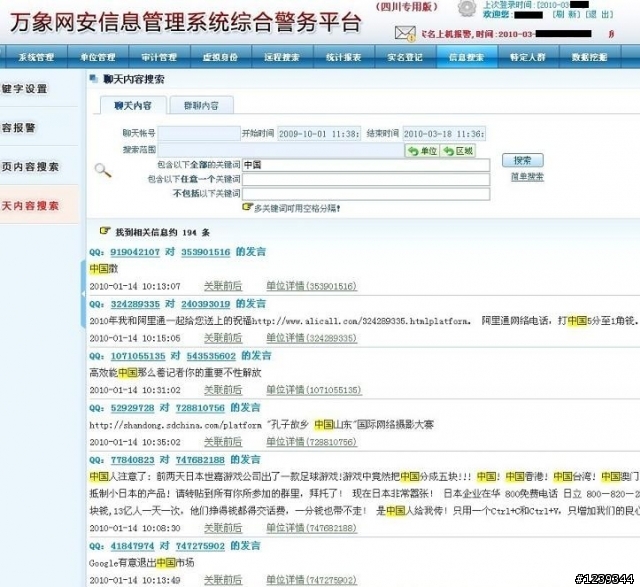Click the 开始时间 date field
This screenshot has height=587, width=640.
[319, 133]
